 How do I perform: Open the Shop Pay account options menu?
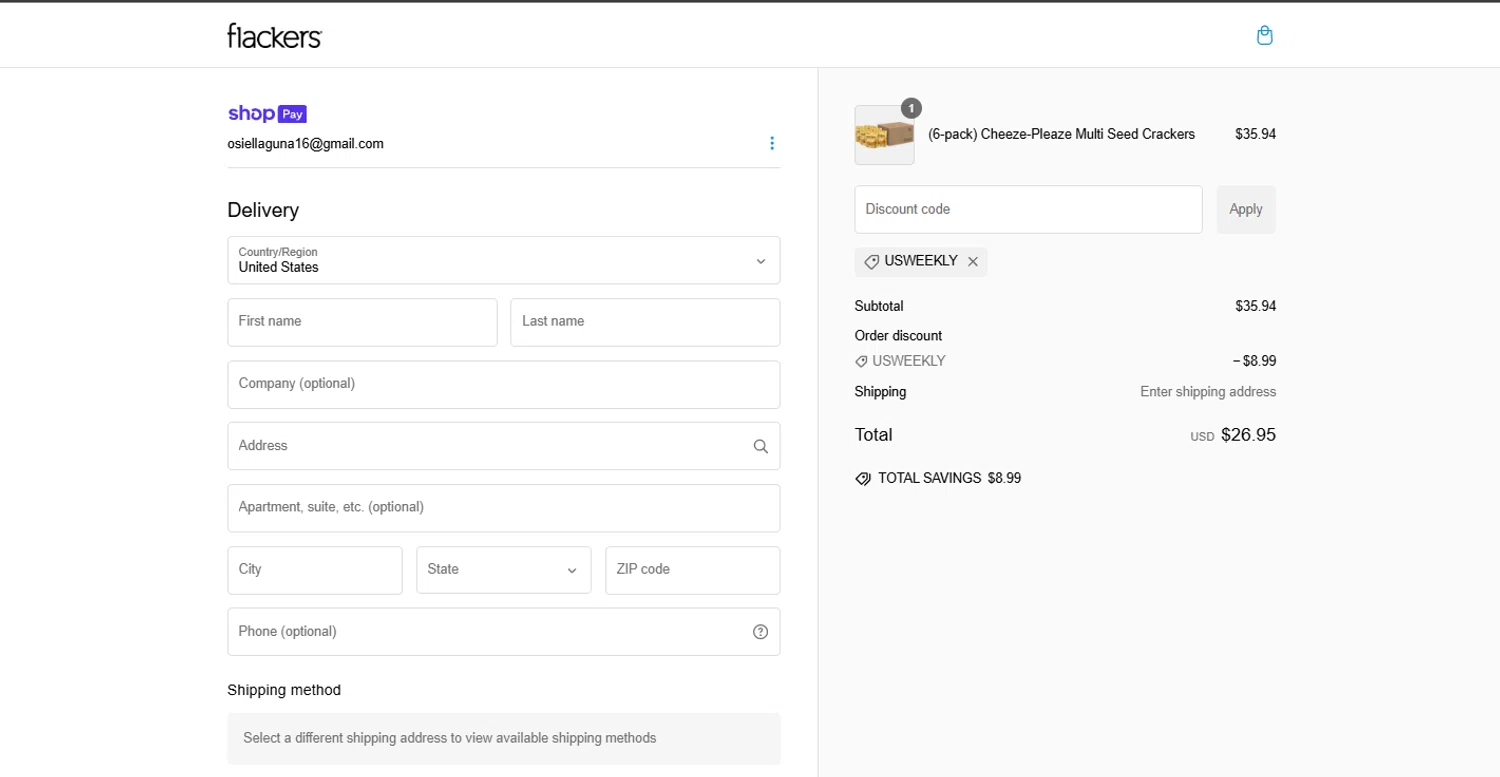(771, 143)
